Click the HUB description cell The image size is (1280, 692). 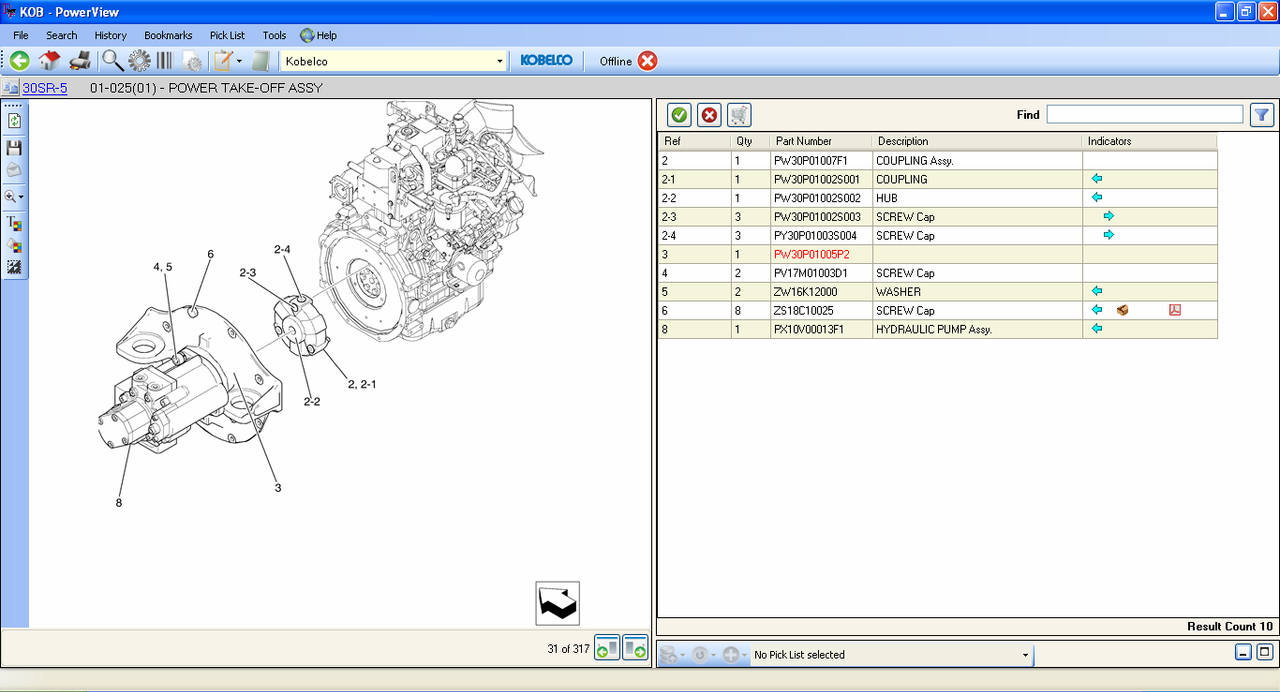pos(978,198)
